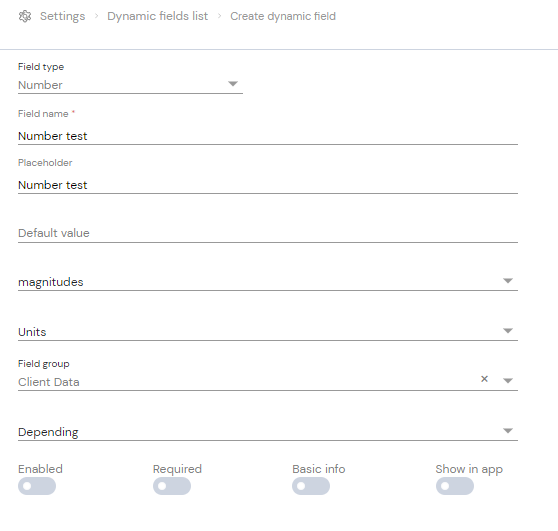Image resolution: width=558 pixels, height=531 pixels.
Task: Navigate to Dynamic fields list breadcrumb
Action: (158, 16)
